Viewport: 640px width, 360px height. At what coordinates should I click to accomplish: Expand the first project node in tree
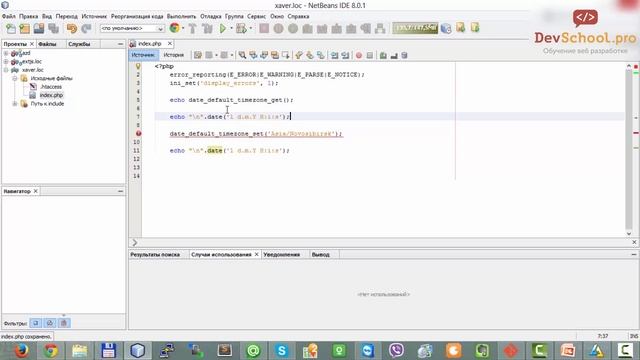(6, 53)
